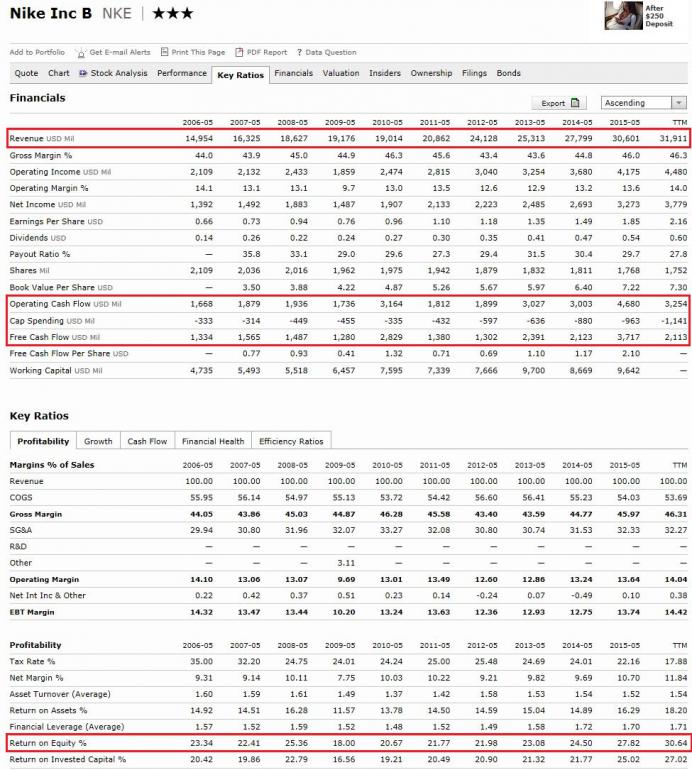The image size is (692, 770).
Task: Click the SG&A row label
Action: [x=21, y=530]
